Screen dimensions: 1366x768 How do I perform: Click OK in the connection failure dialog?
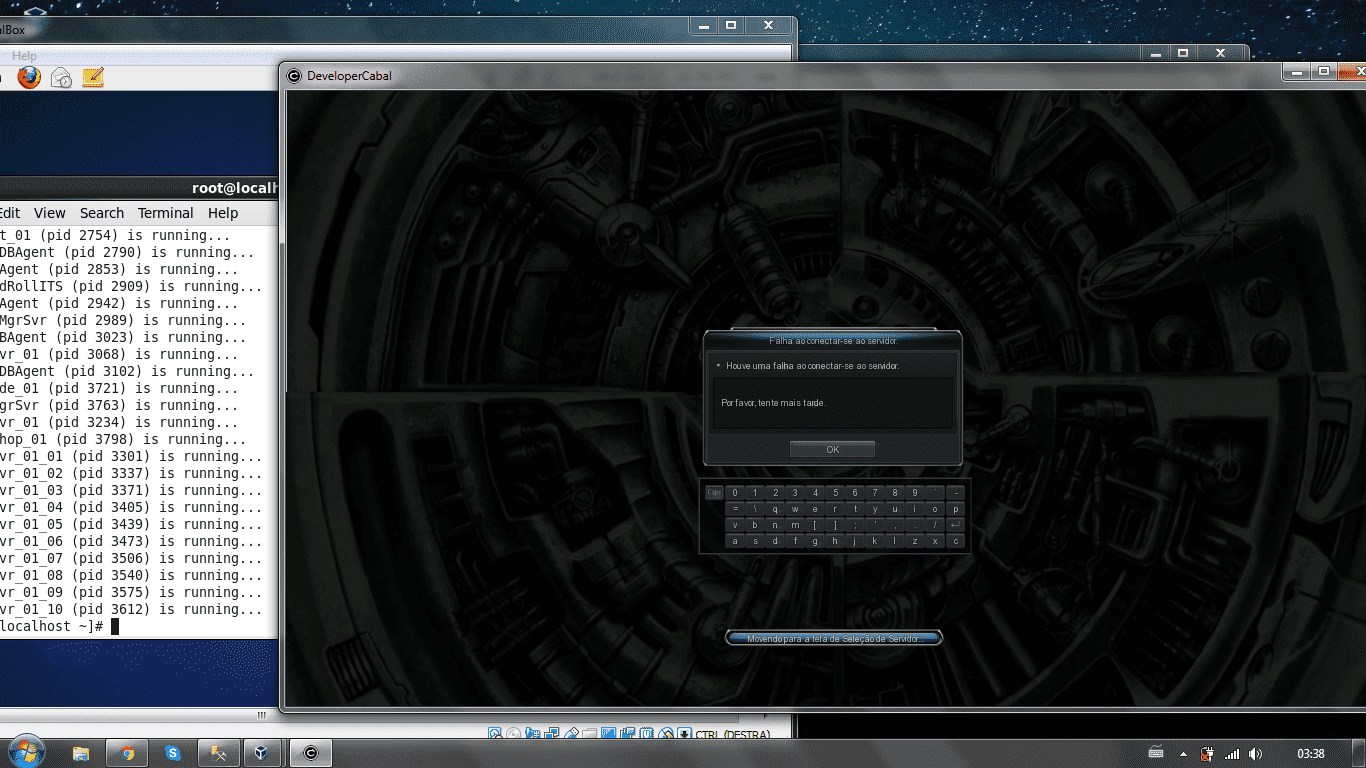point(832,449)
